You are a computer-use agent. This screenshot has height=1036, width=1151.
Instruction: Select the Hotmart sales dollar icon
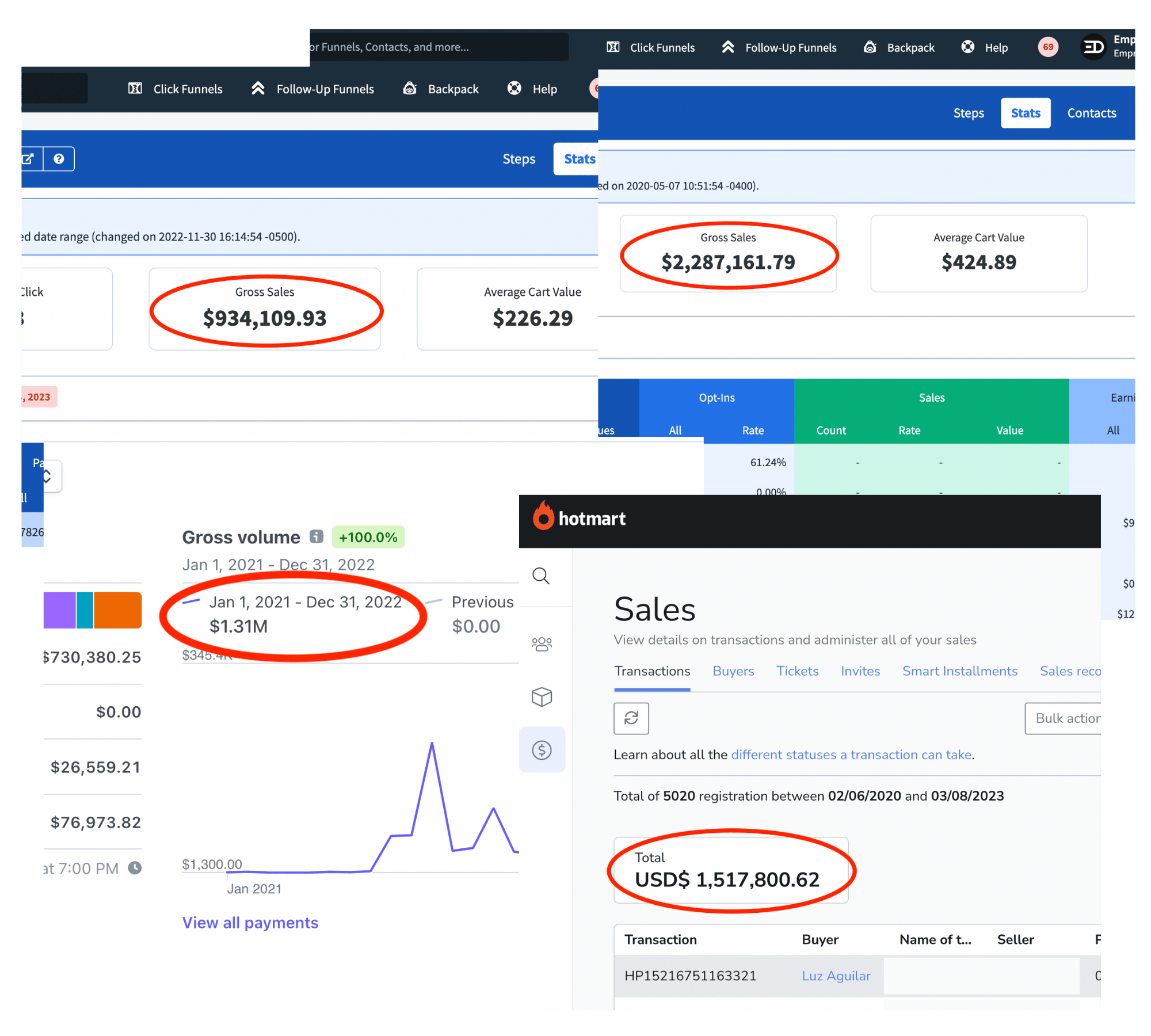(542, 750)
